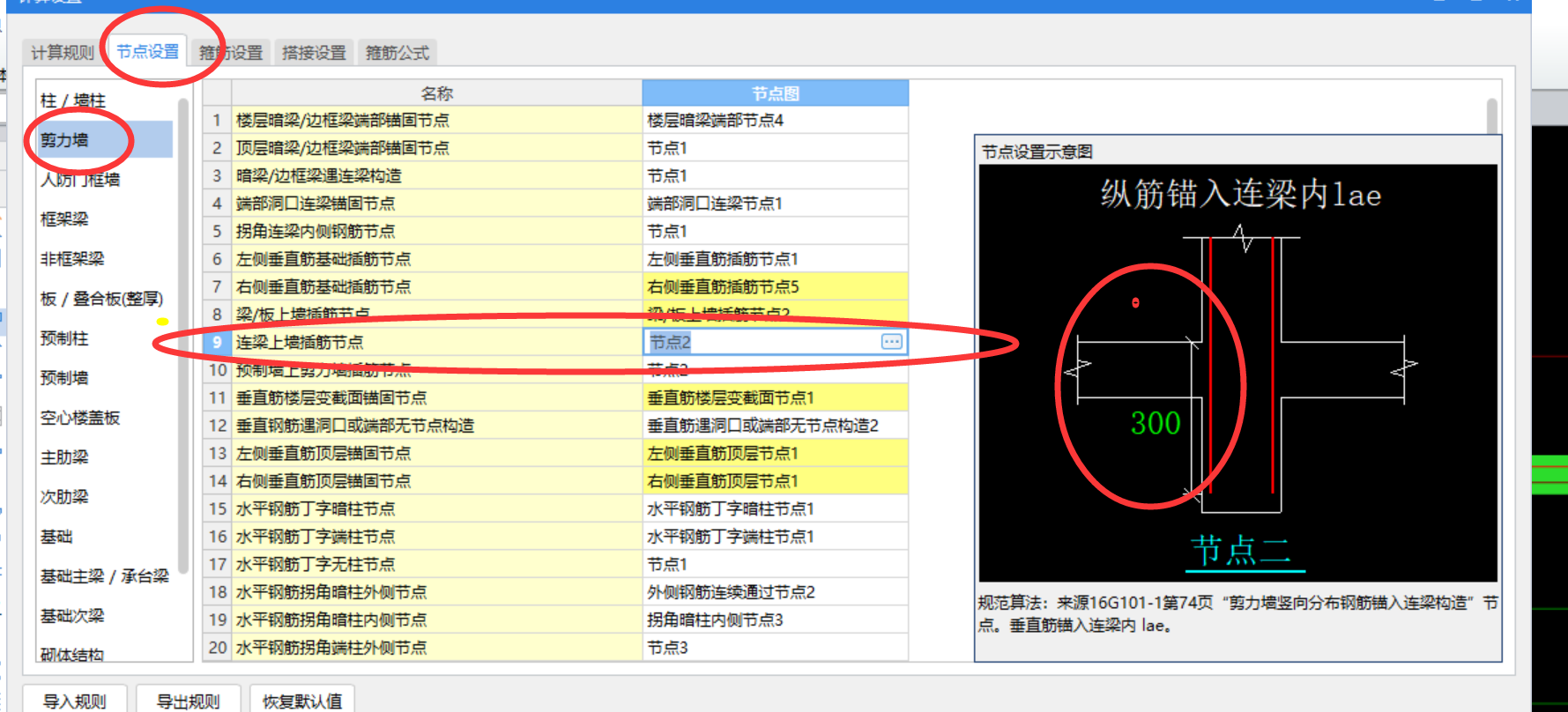
Task: Select row 17 水平钢筋丁字无柱节点
Action: [437, 564]
